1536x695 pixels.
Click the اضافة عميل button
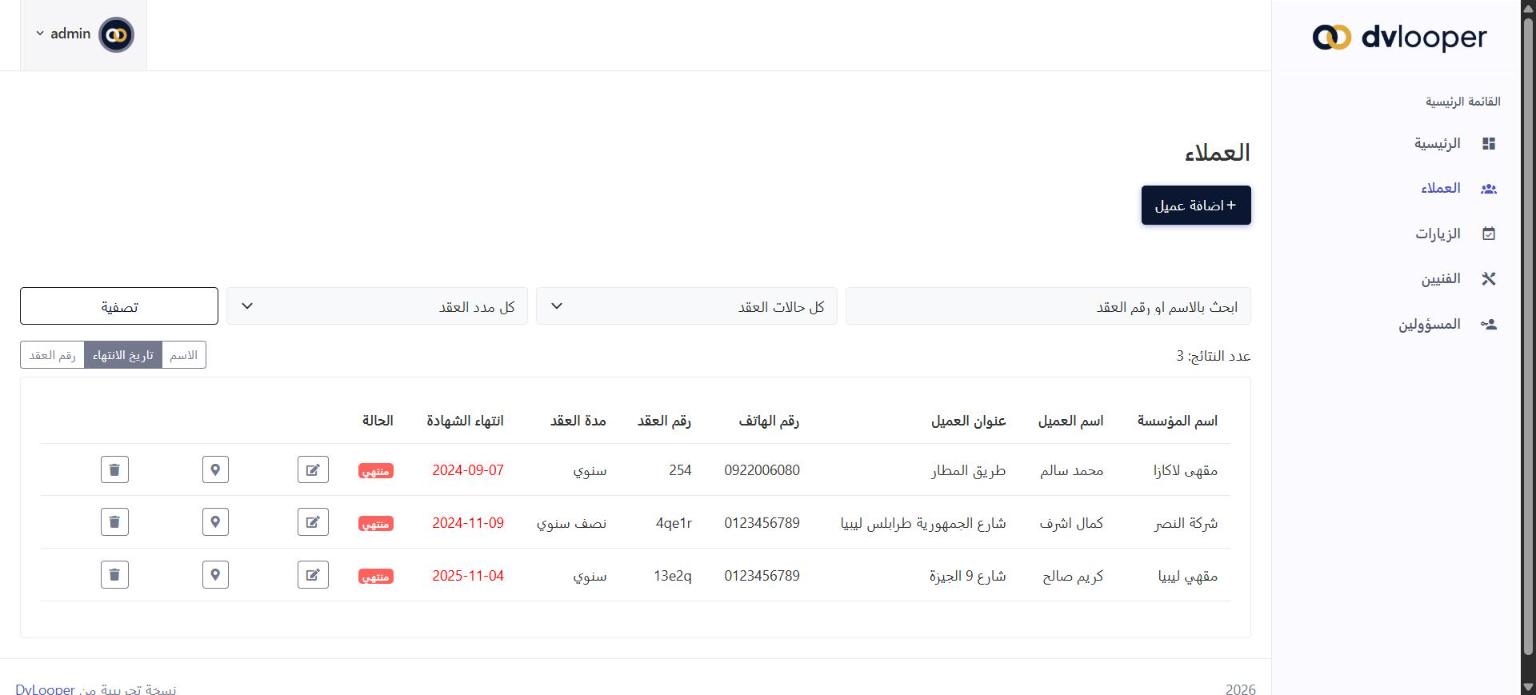click(x=1196, y=205)
